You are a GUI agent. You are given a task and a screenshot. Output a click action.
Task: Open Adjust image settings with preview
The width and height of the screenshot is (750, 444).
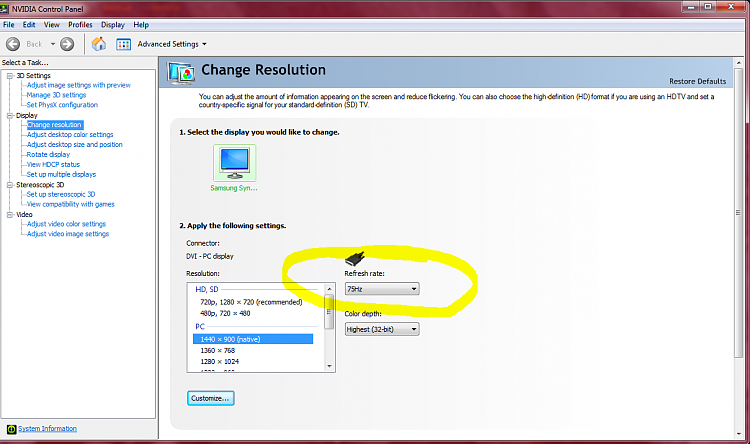tap(78, 85)
